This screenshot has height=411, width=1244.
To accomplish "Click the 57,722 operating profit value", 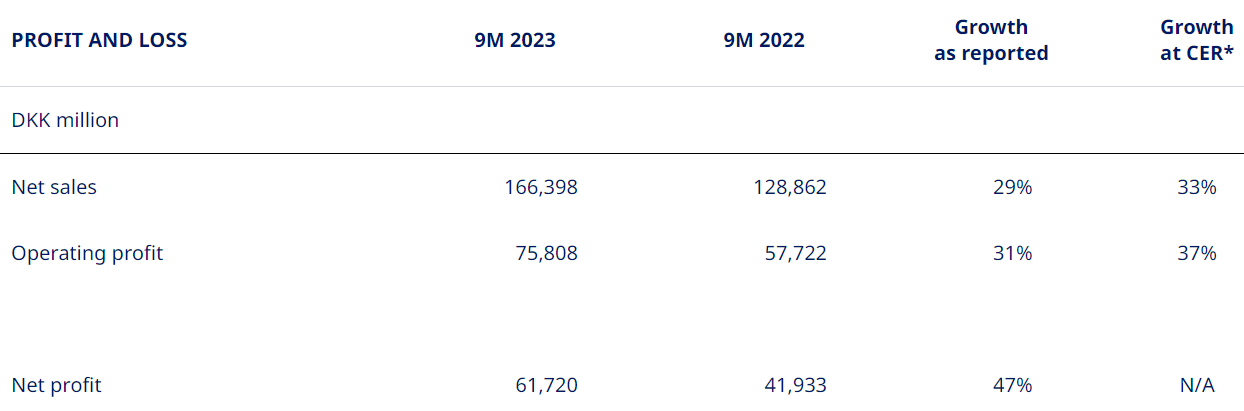I will tap(796, 253).
